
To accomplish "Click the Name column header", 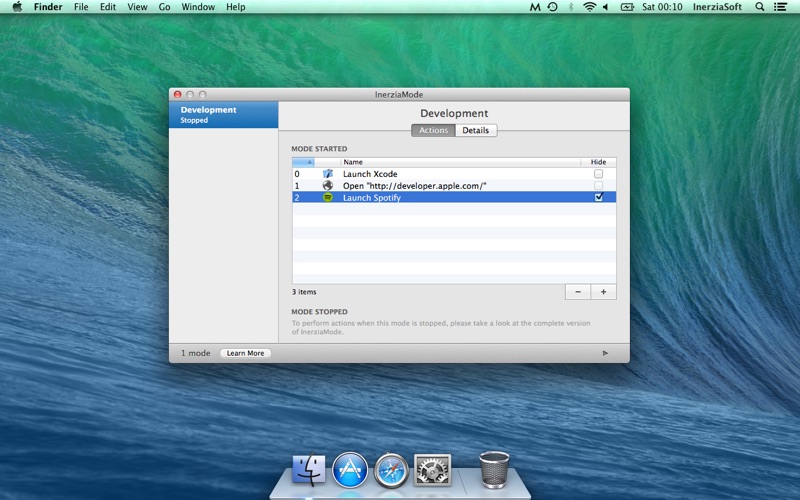I will tap(461, 162).
